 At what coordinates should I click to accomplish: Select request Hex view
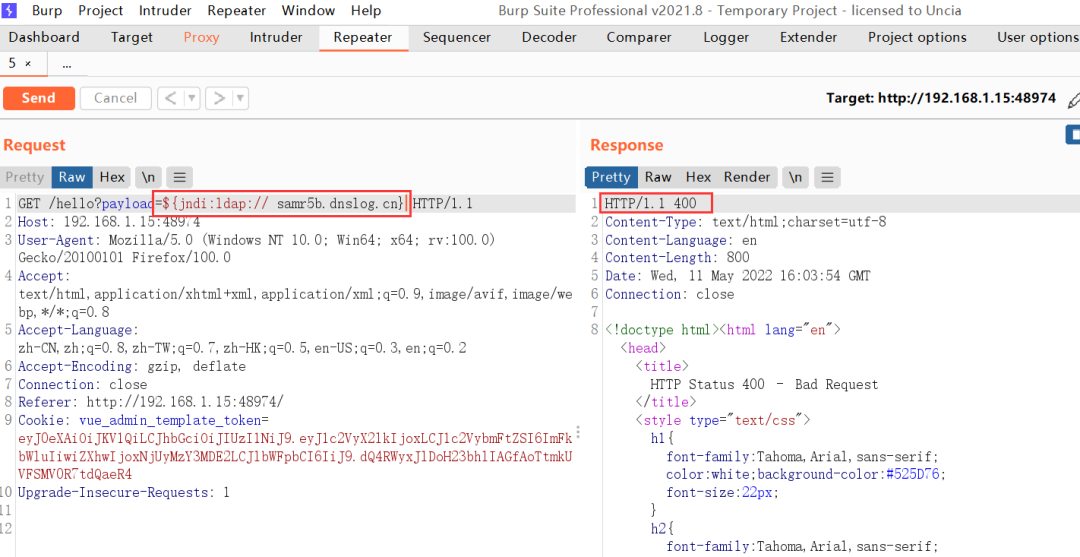click(112, 177)
